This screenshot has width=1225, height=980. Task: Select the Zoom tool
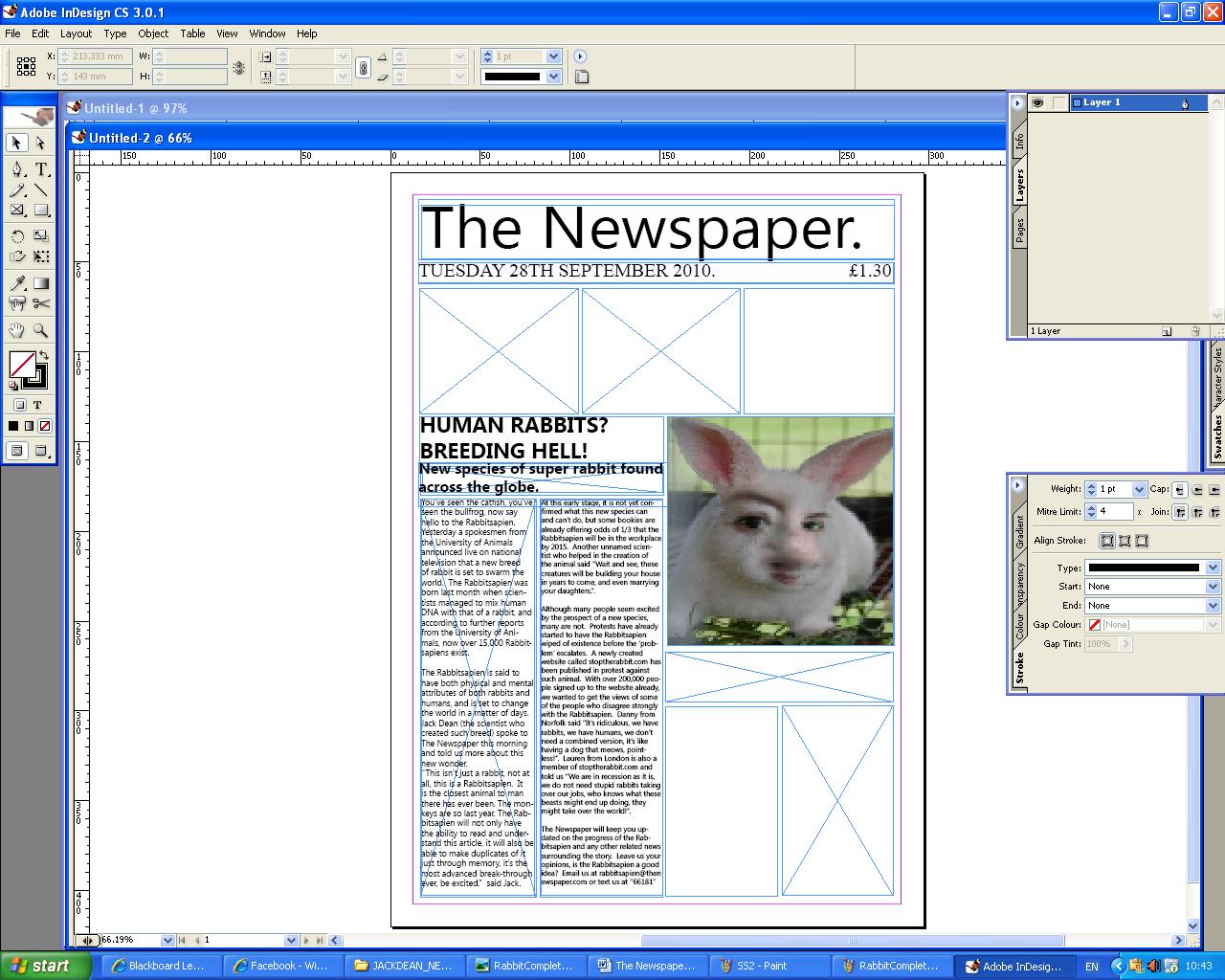(x=38, y=329)
